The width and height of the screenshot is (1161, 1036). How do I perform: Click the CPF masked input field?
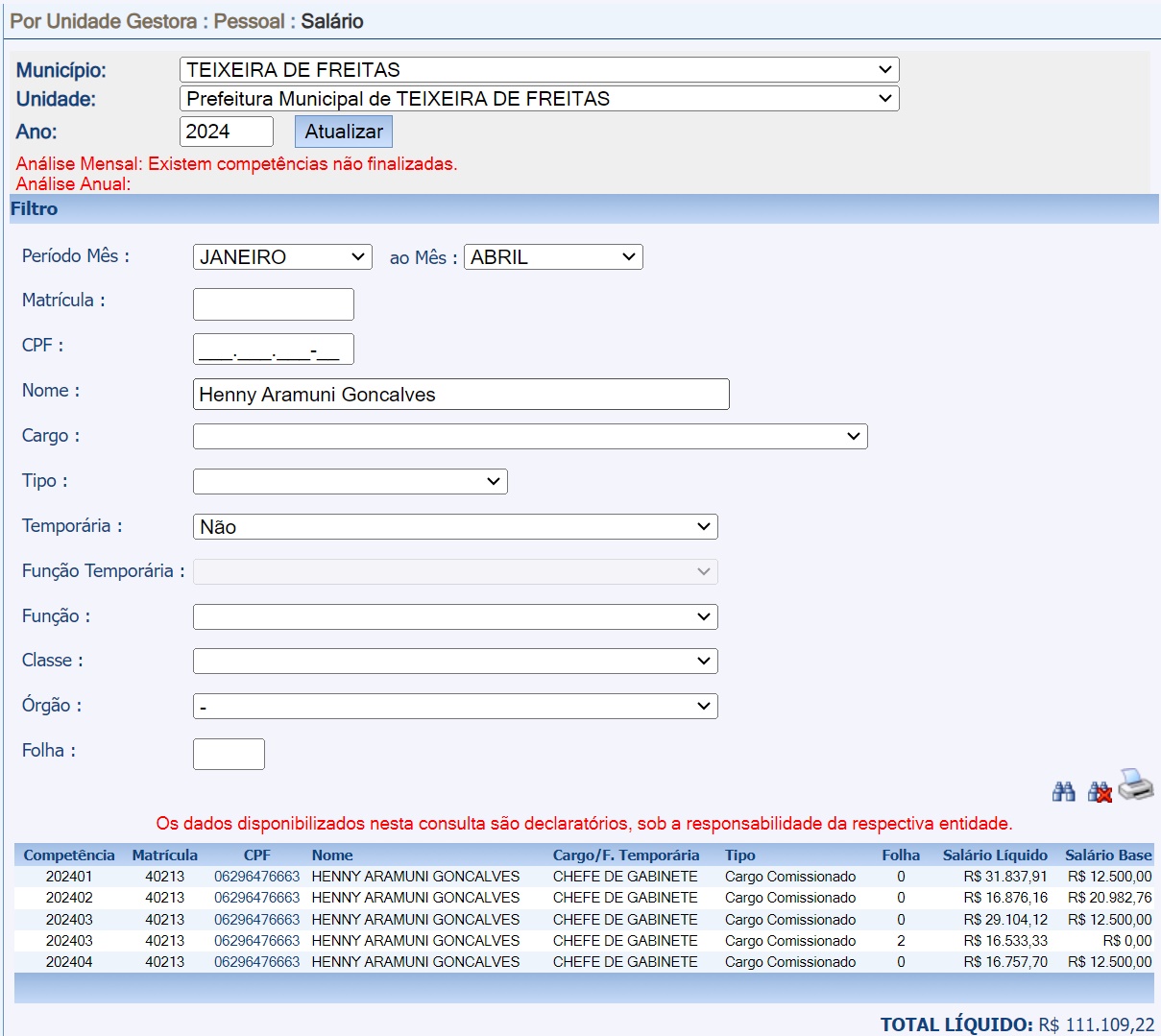(274, 349)
